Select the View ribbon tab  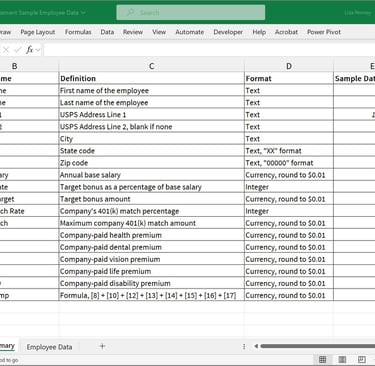[x=159, y=32]
